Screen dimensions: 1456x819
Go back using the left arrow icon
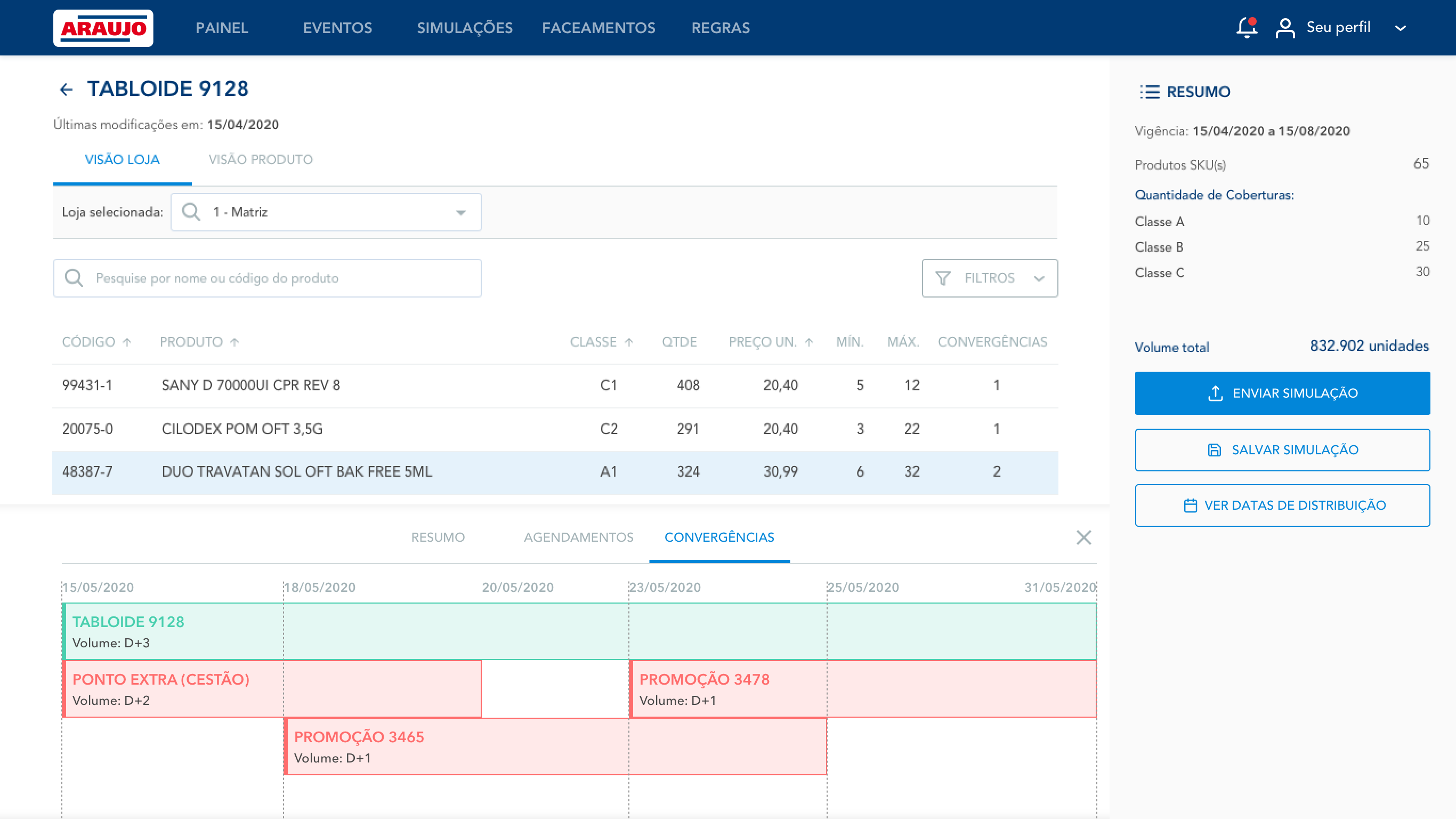pos(66,90)
